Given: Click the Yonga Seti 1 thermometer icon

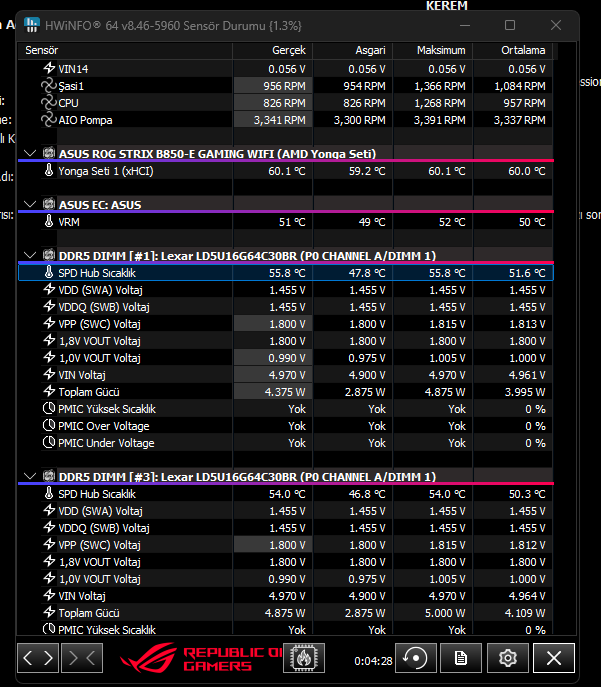Looking at the screenshot, I should pyautogui.click(x=49, y=170).
